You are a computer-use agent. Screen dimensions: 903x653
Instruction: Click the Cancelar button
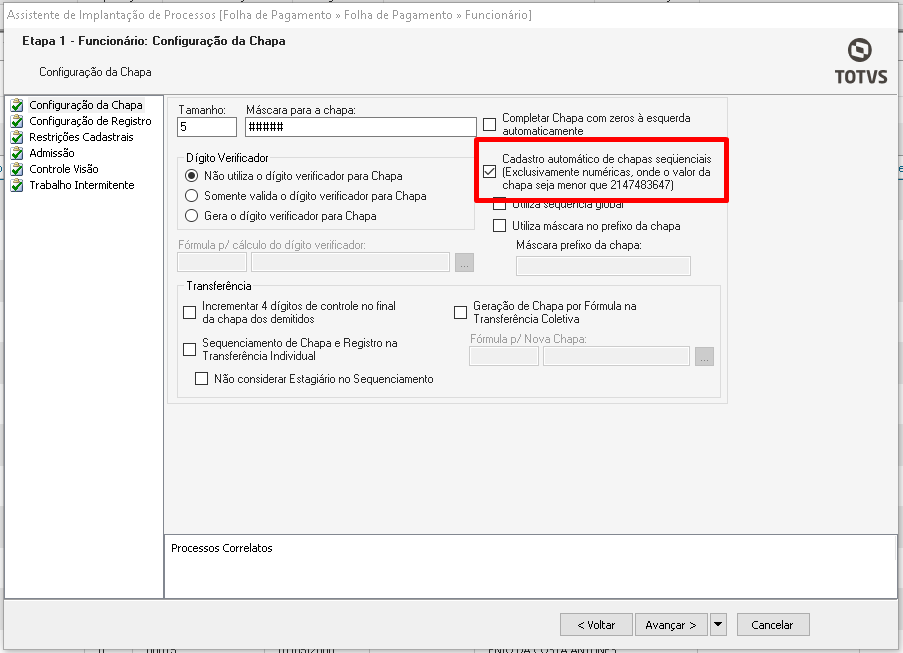[773, 625]
